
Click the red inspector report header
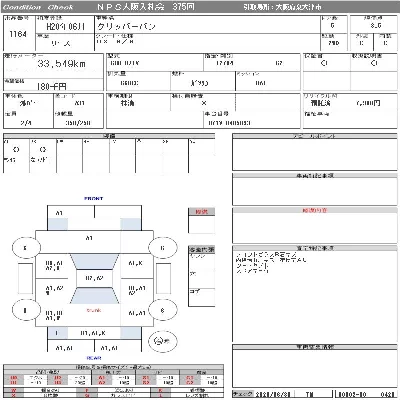315,210
